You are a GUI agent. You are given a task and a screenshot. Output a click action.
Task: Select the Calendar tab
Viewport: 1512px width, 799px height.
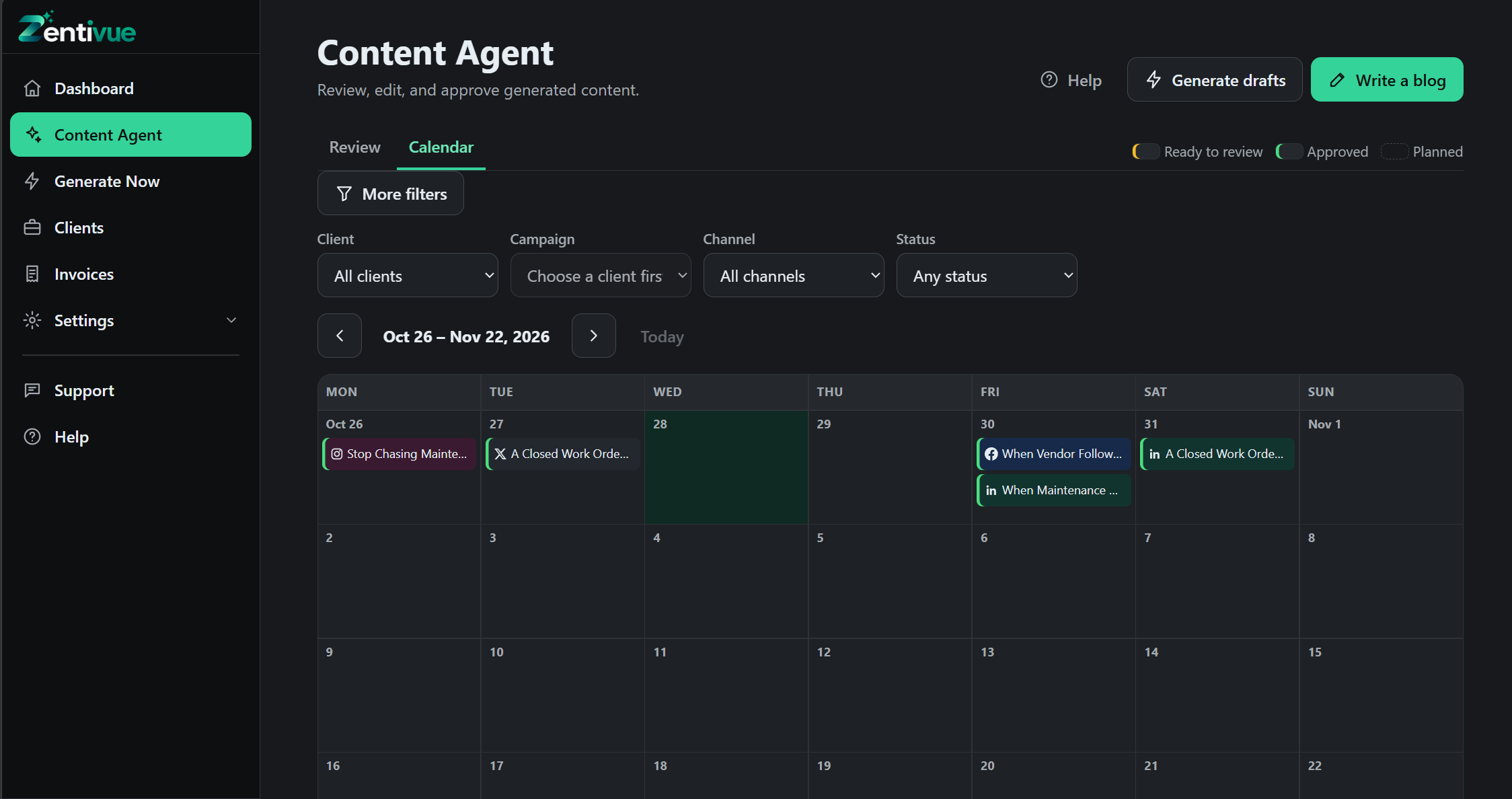pos(441,147)
